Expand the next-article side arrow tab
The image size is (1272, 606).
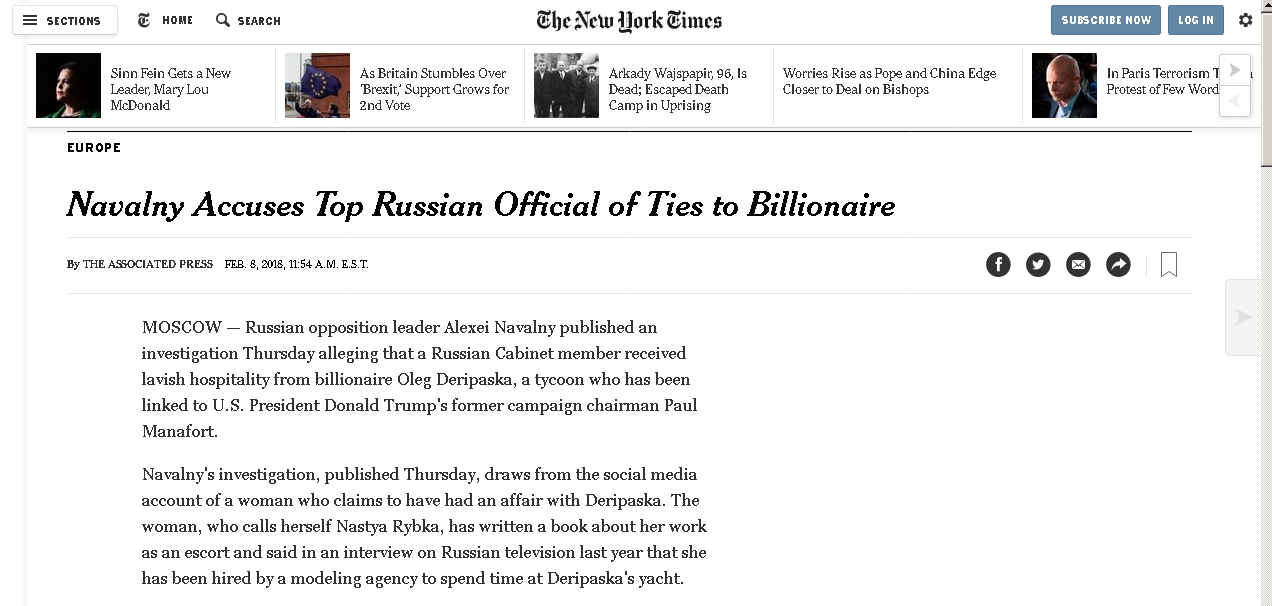1243,317
